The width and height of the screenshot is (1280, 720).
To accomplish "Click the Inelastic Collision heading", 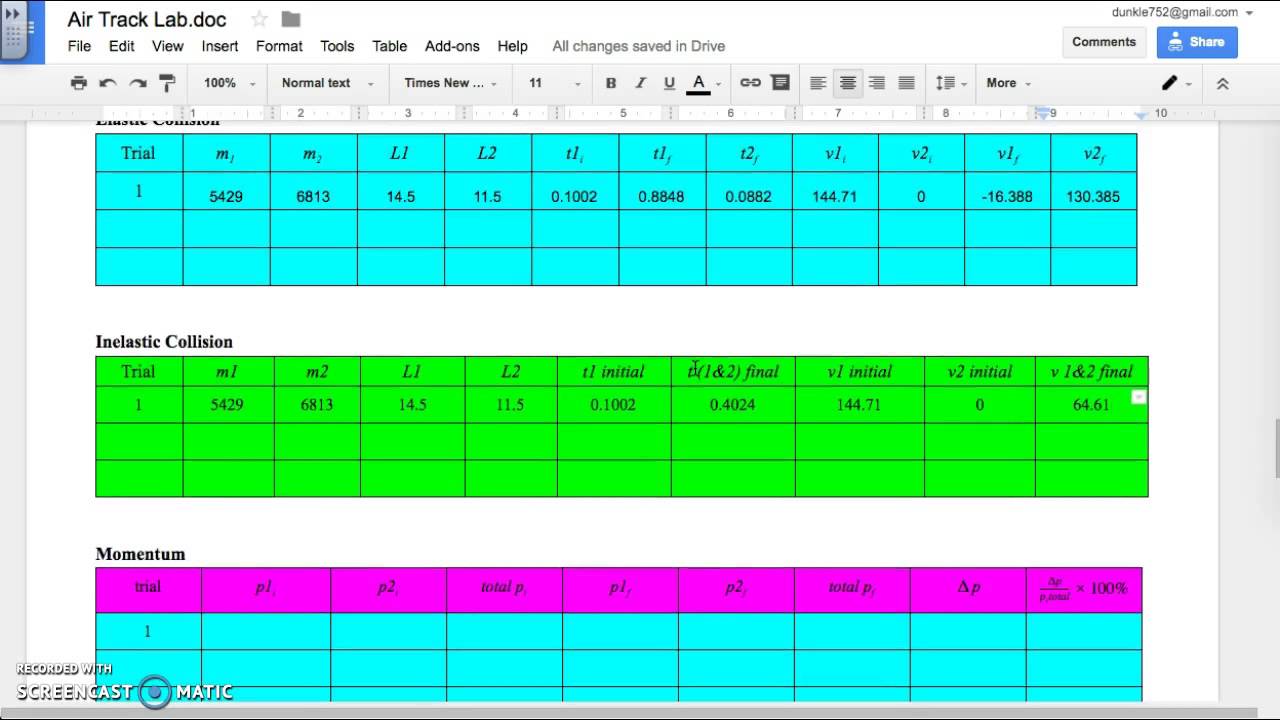I will [164, 342].
